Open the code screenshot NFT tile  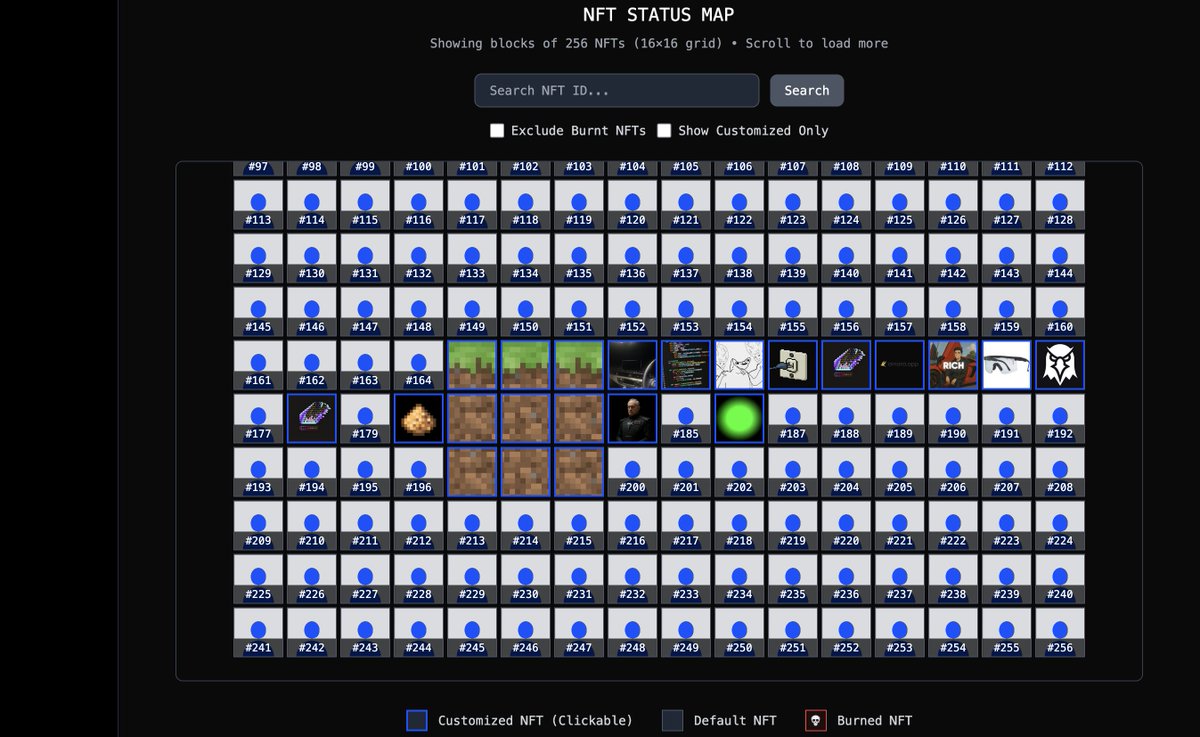click(x=686, y=365)
